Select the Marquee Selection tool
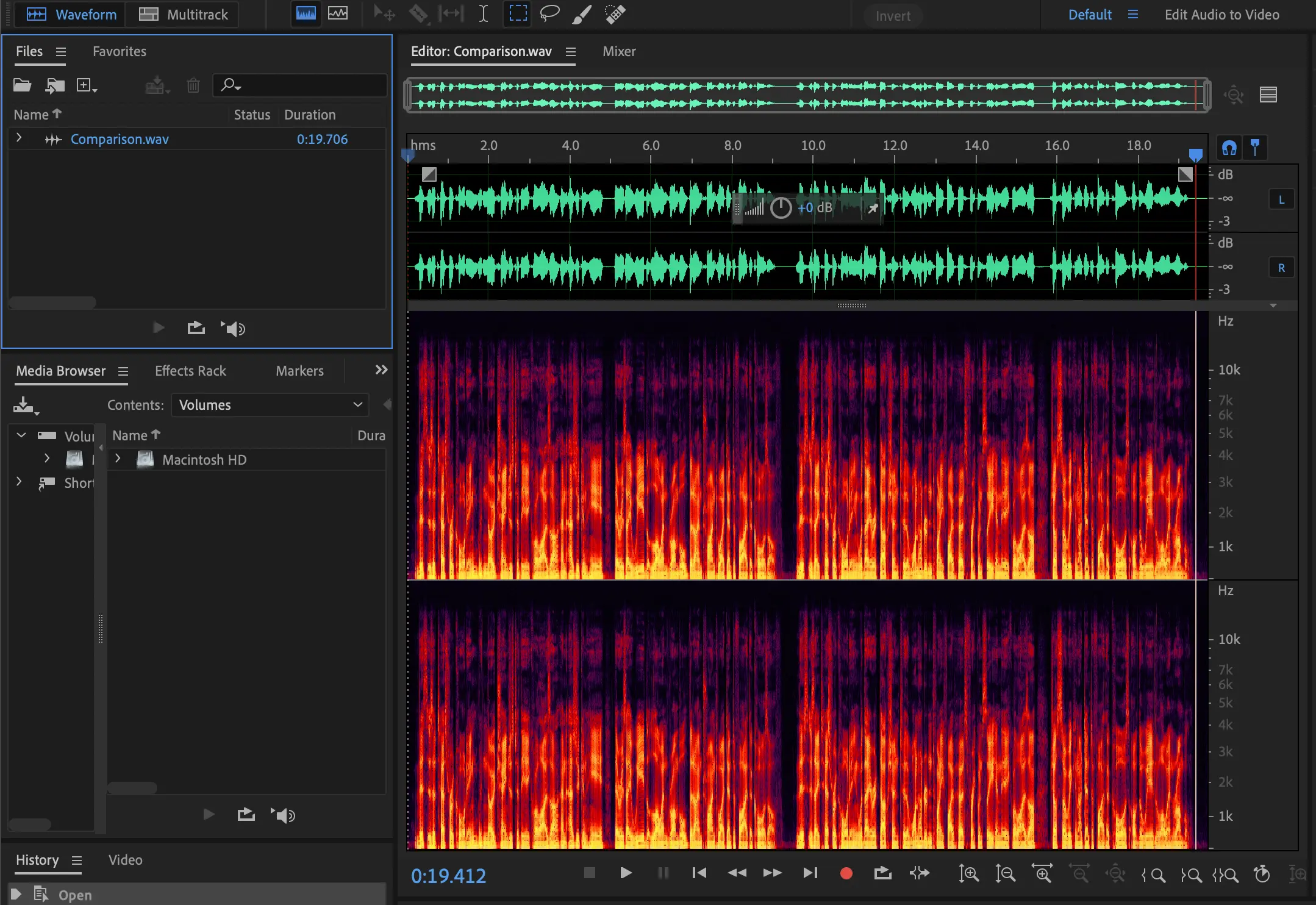 [x=518, y=13]
